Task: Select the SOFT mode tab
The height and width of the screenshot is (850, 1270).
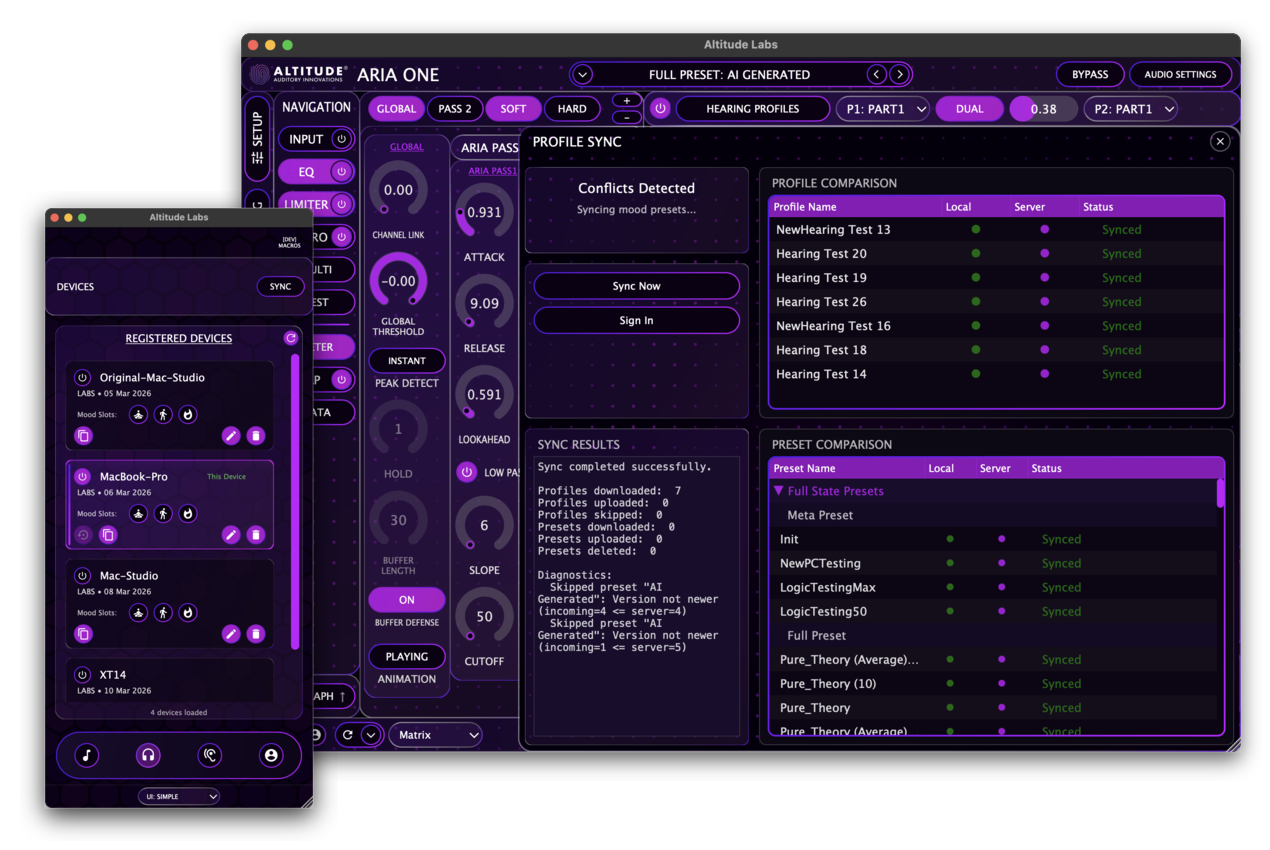Action: [513, 109]
